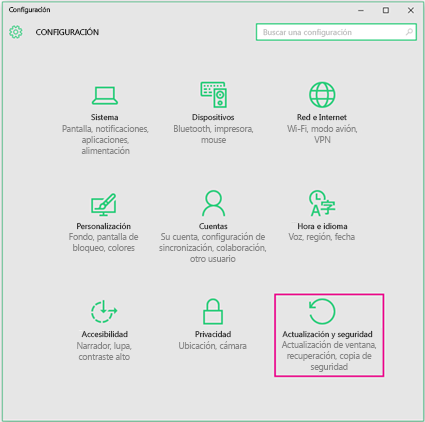Select the Sistema category title
The image size is (425, 422).
pos(105,117)
